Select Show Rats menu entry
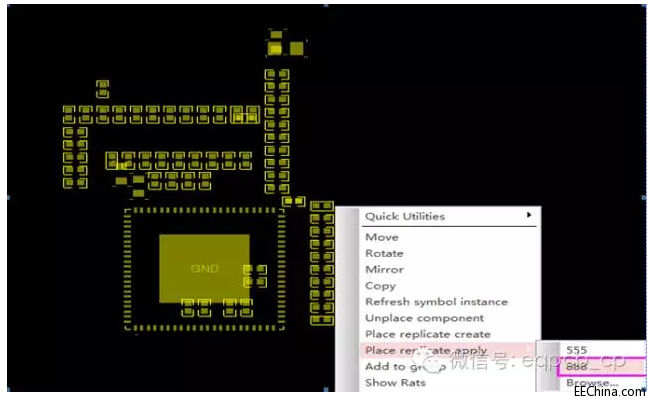 (x=395, y=382)
